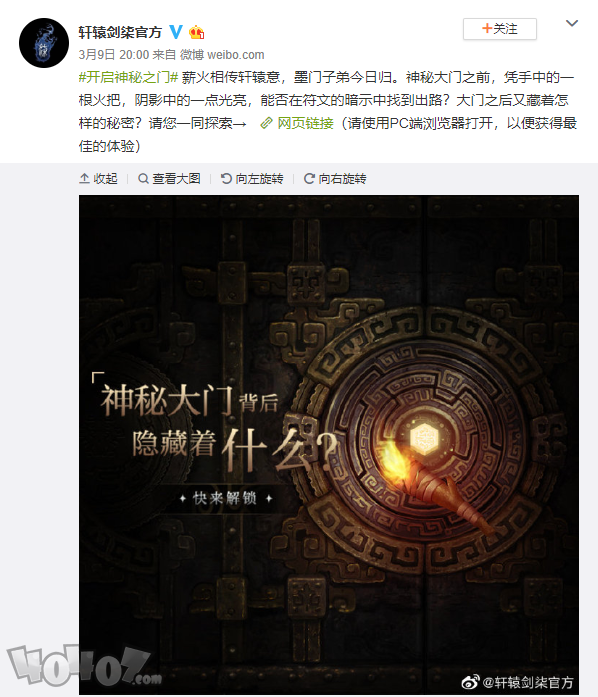Click the crown membership badge icon
Screen dimensions: 598x697
point(197,32)
